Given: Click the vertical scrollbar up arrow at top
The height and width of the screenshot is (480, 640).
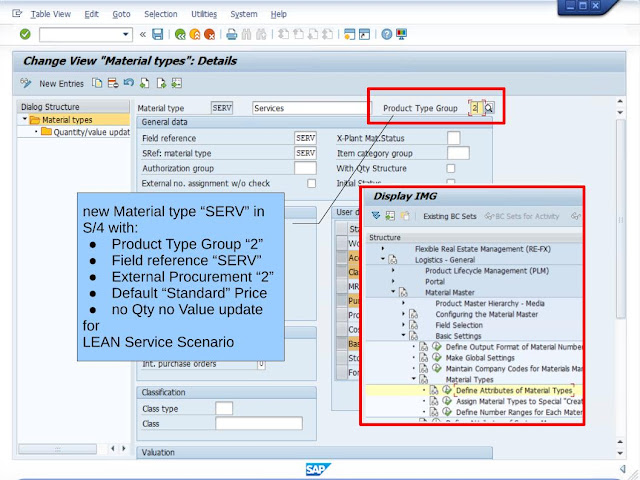Looking at the screenshot, I should 620,101.
